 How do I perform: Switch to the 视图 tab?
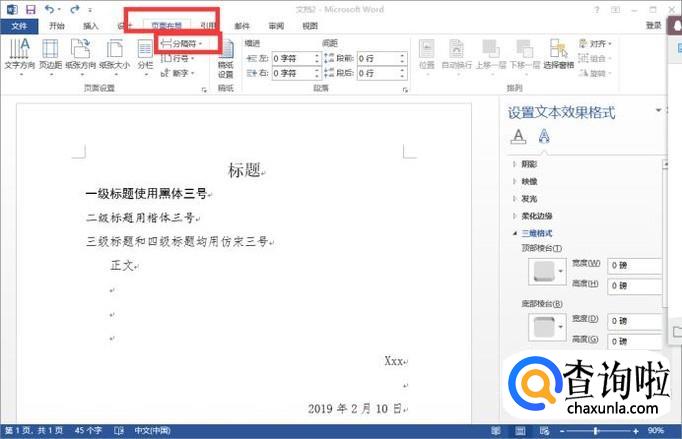pyautogui.click(x=310, y=26)
